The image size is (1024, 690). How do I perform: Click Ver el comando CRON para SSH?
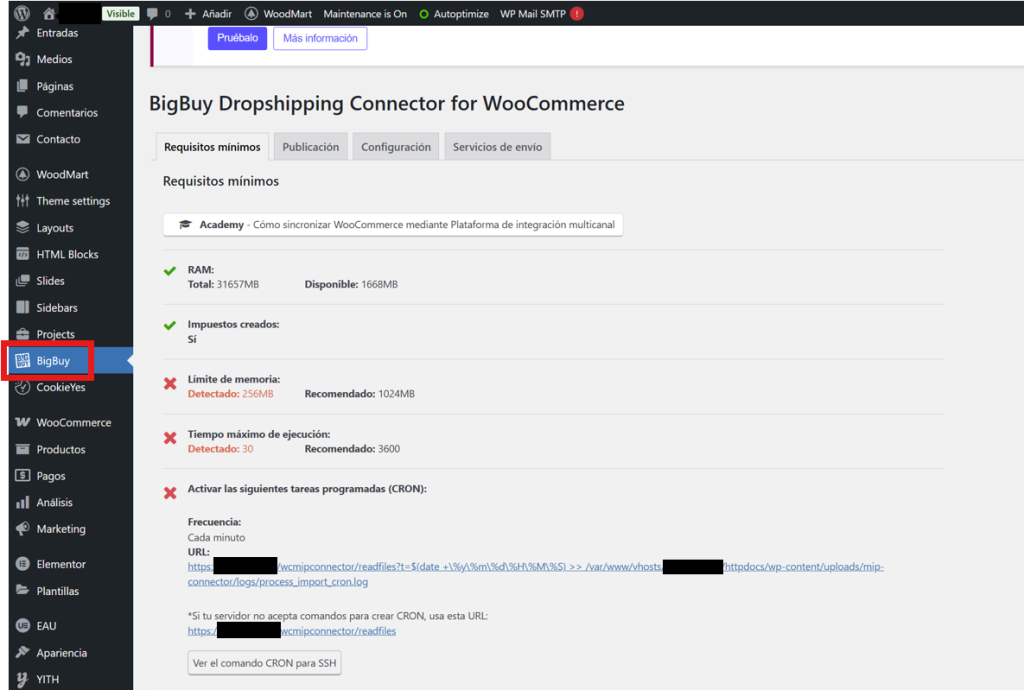tap(264, 663)
